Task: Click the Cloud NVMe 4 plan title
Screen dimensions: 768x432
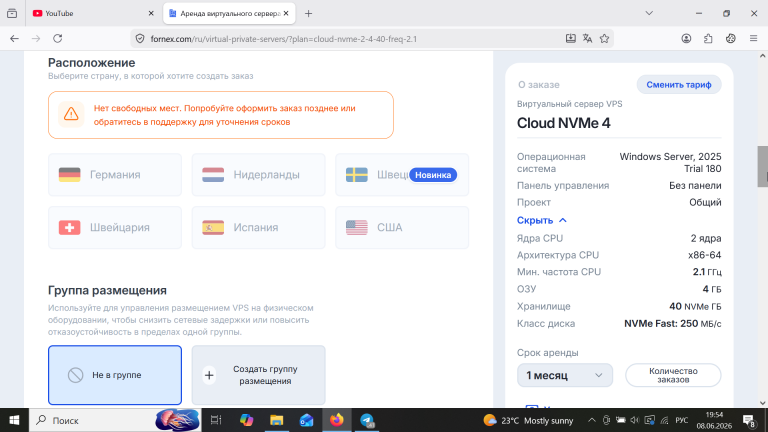Action: coord(564,123)
